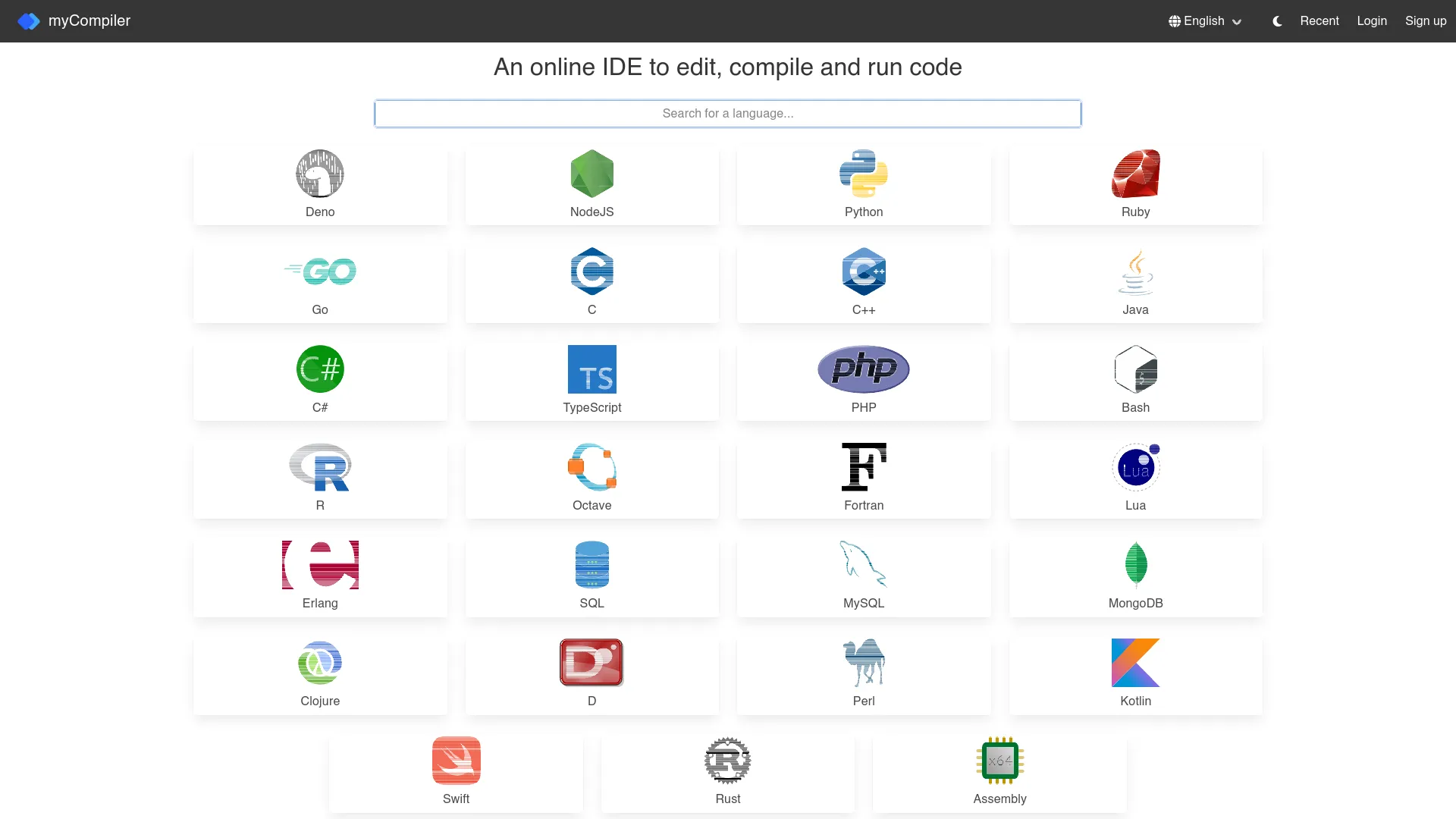1456x819 pixels.
Task: Click the Bash label text
Action: (x=1136, y=408)
